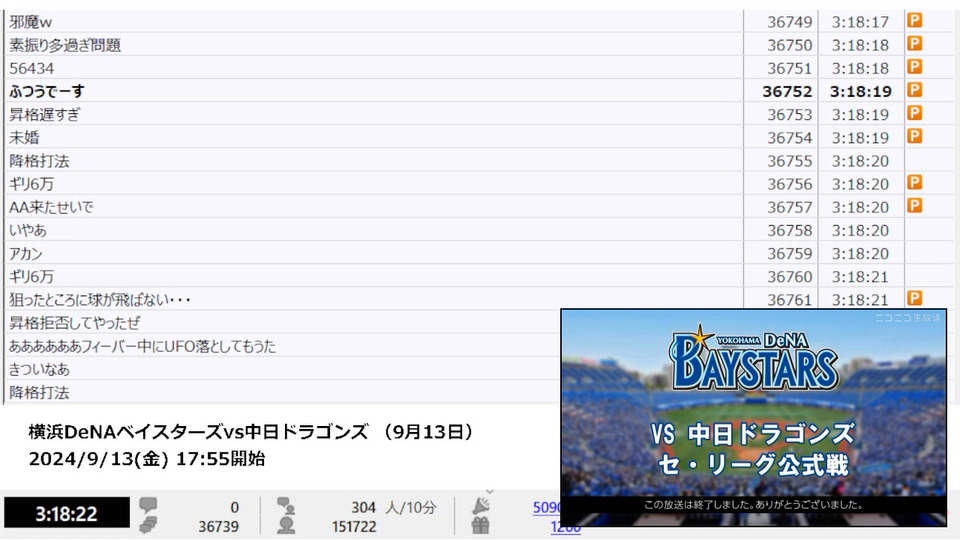The width and height of the screenshot is (960, 540).
Task: Click the gift box icon
Action: 481,525
